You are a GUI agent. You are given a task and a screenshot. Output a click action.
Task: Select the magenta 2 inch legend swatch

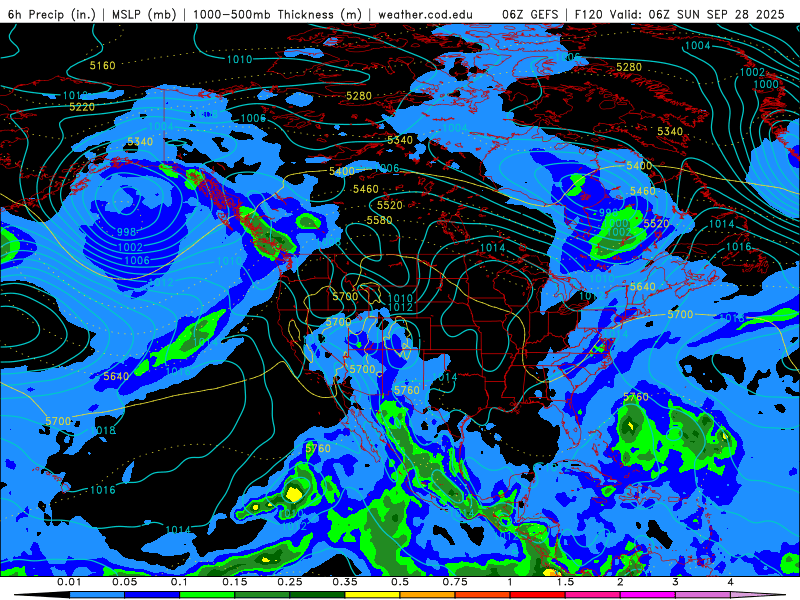[648, 595]
